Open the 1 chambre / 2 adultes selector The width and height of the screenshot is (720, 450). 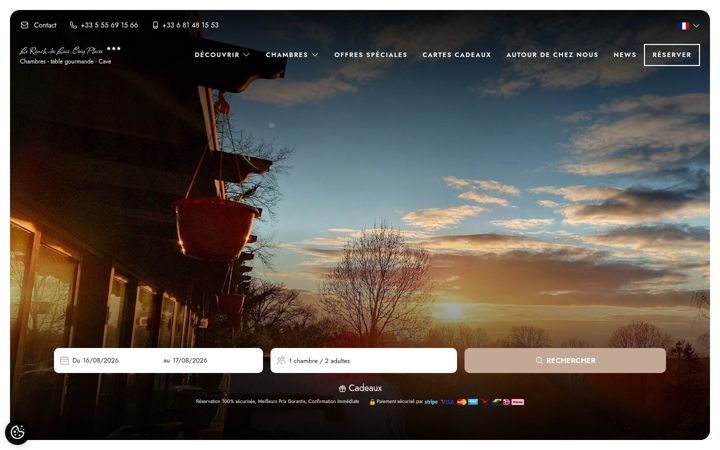coord(364,360)
